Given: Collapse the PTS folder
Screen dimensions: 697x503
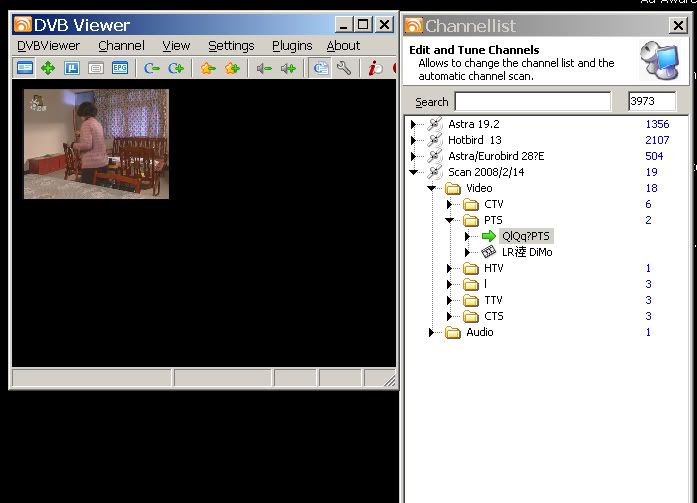Looking at the screenshot, I should [x=449, y=220].
